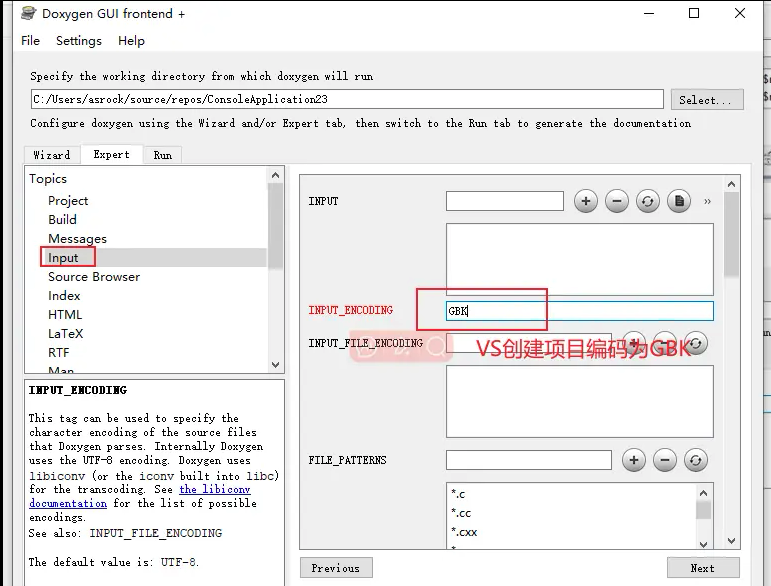
Task: Add a FILE_PATTERNS entry with the plus button
Action: tap(634, 460)
